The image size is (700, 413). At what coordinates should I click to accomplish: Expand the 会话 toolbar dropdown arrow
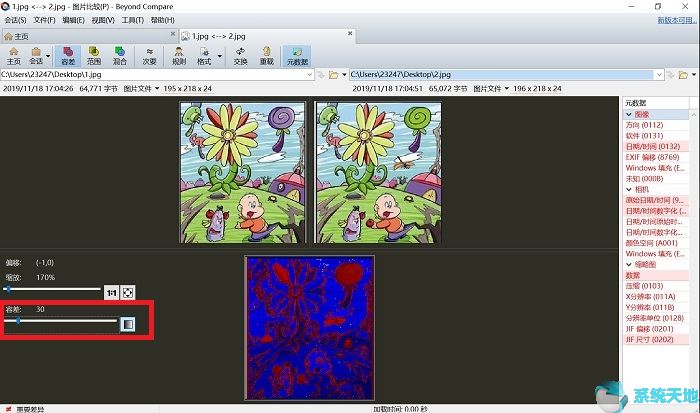[48, 56]
